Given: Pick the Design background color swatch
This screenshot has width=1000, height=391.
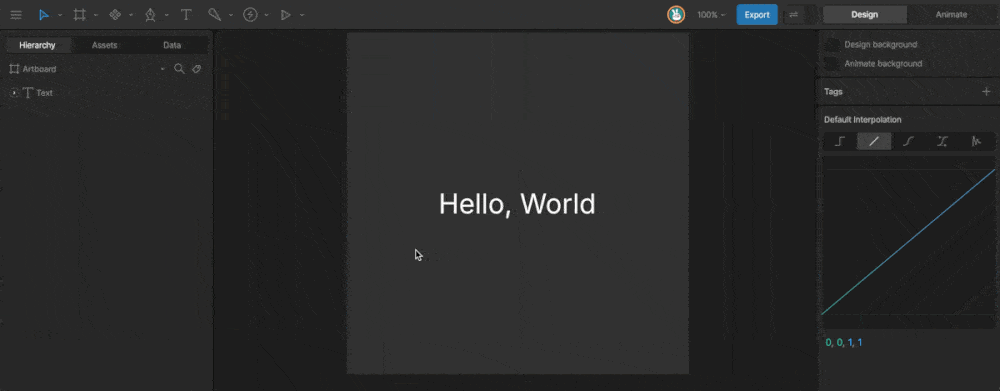Looking at the screenshot, I should [x=832, y=45].
